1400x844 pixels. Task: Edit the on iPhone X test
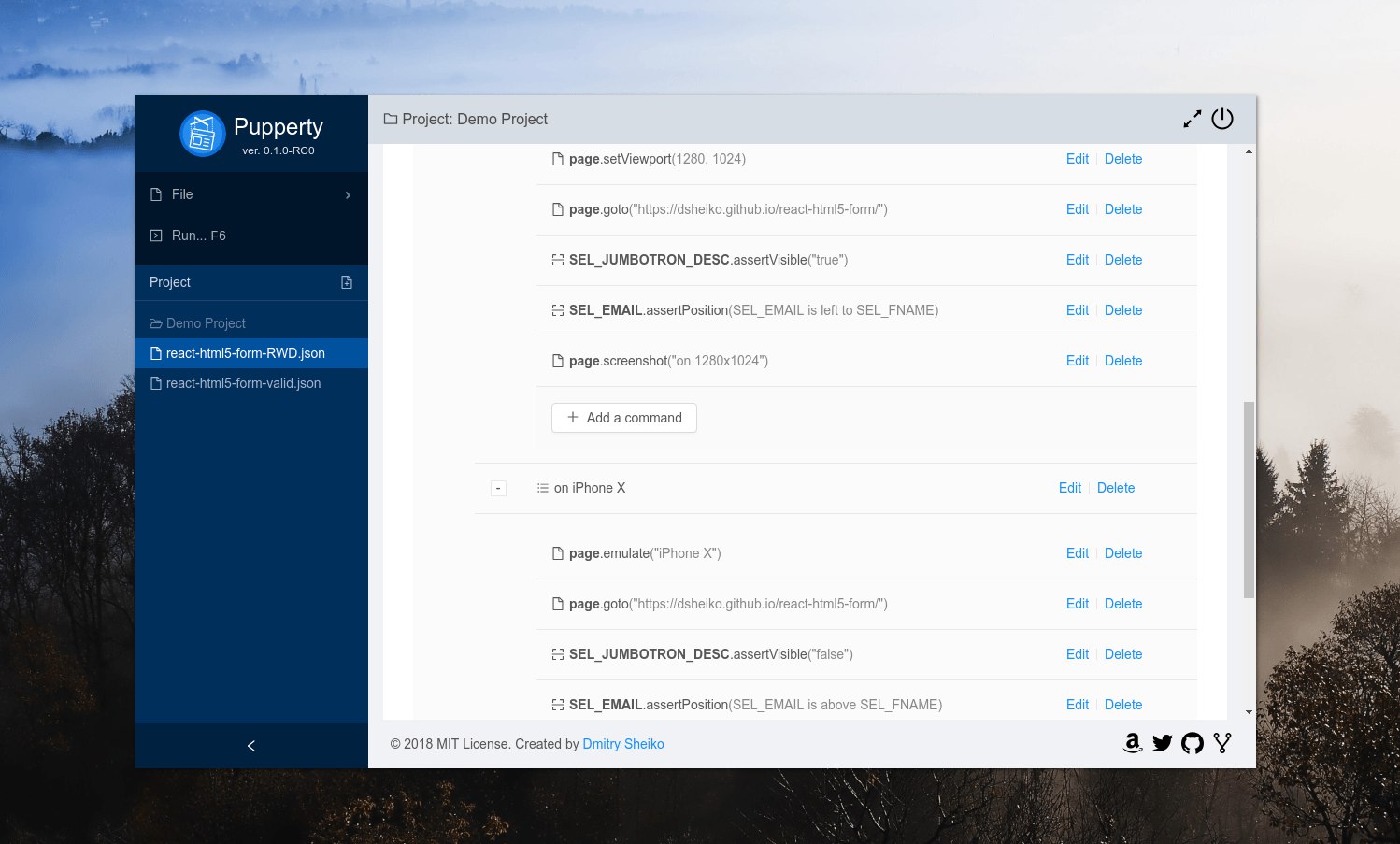[1070, 488]
